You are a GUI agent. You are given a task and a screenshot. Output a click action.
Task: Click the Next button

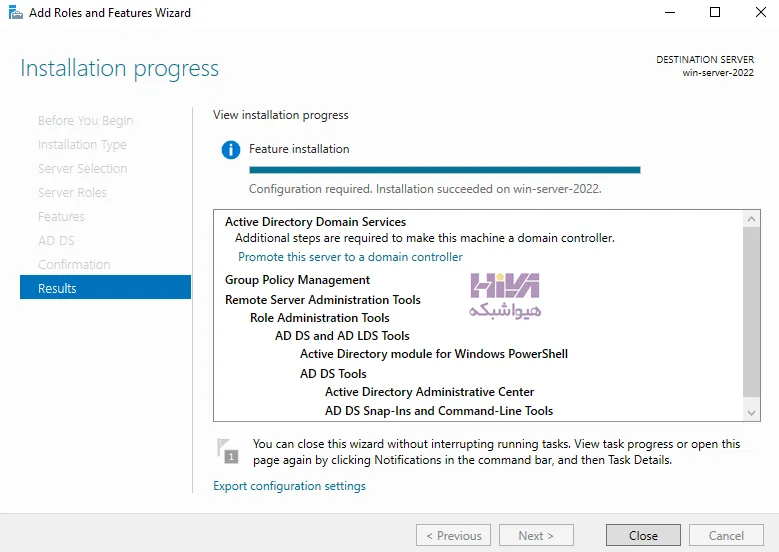[x=536, y=536]
